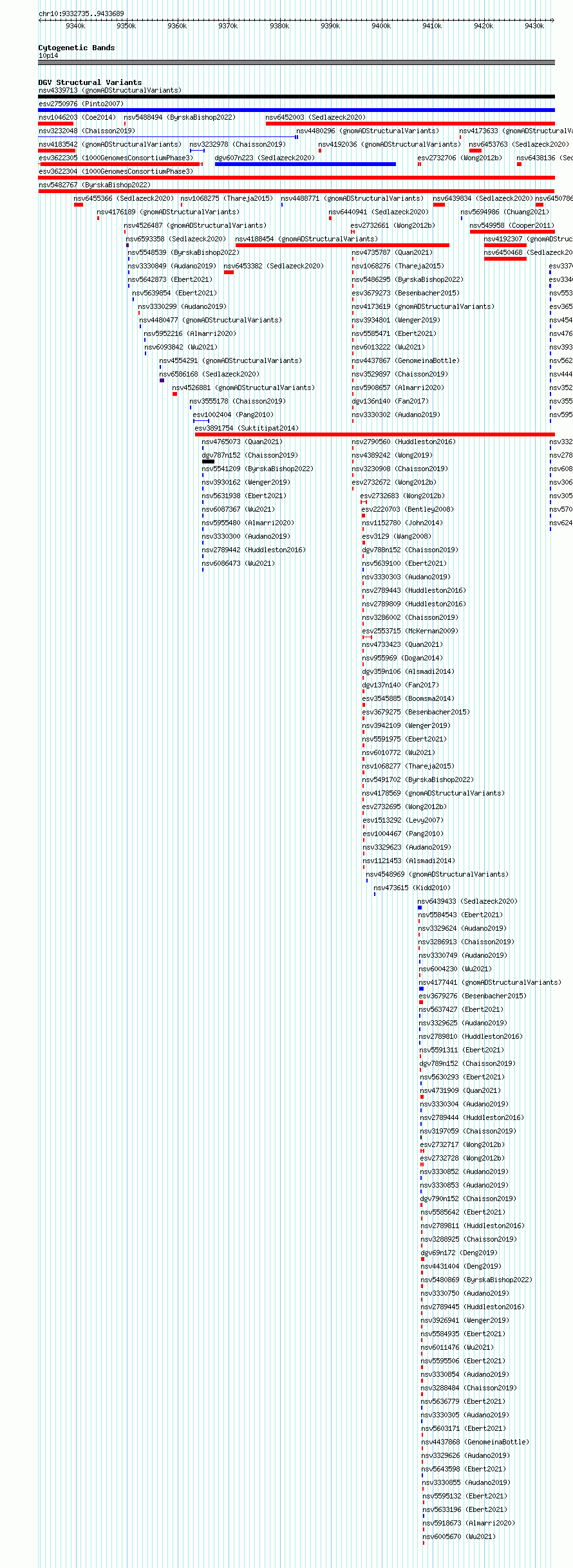The width and height of the screenshot is (573, 1568).
Task: Click the red nsv4188454 variant bar
Action: coord(342,245)
